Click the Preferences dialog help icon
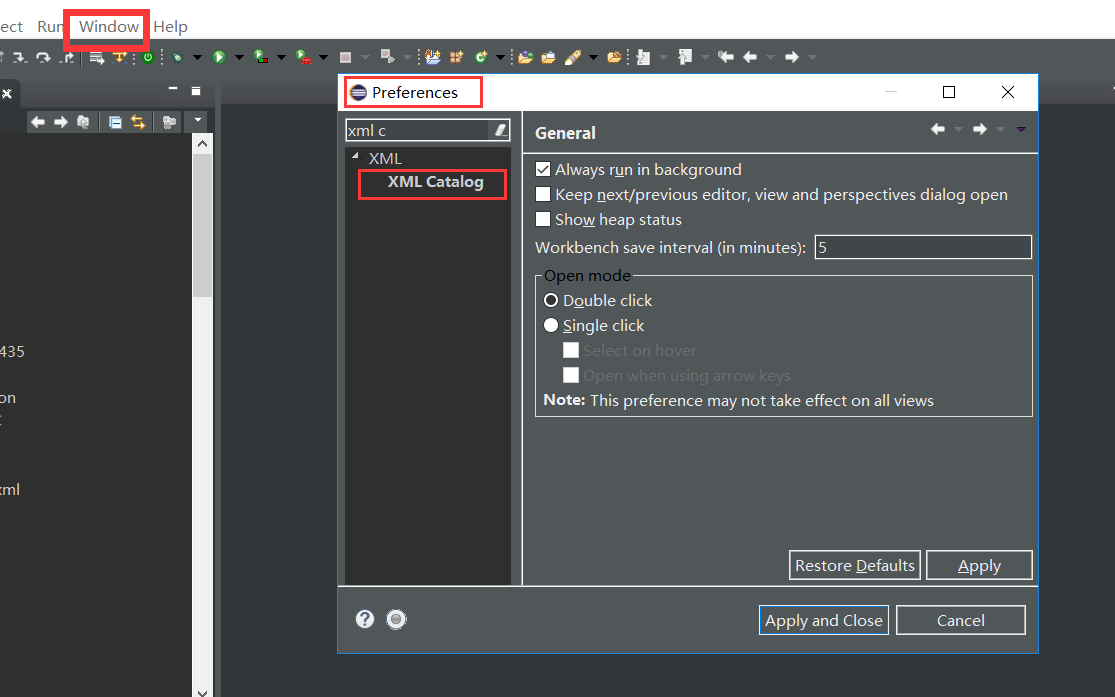 (364, 619)
